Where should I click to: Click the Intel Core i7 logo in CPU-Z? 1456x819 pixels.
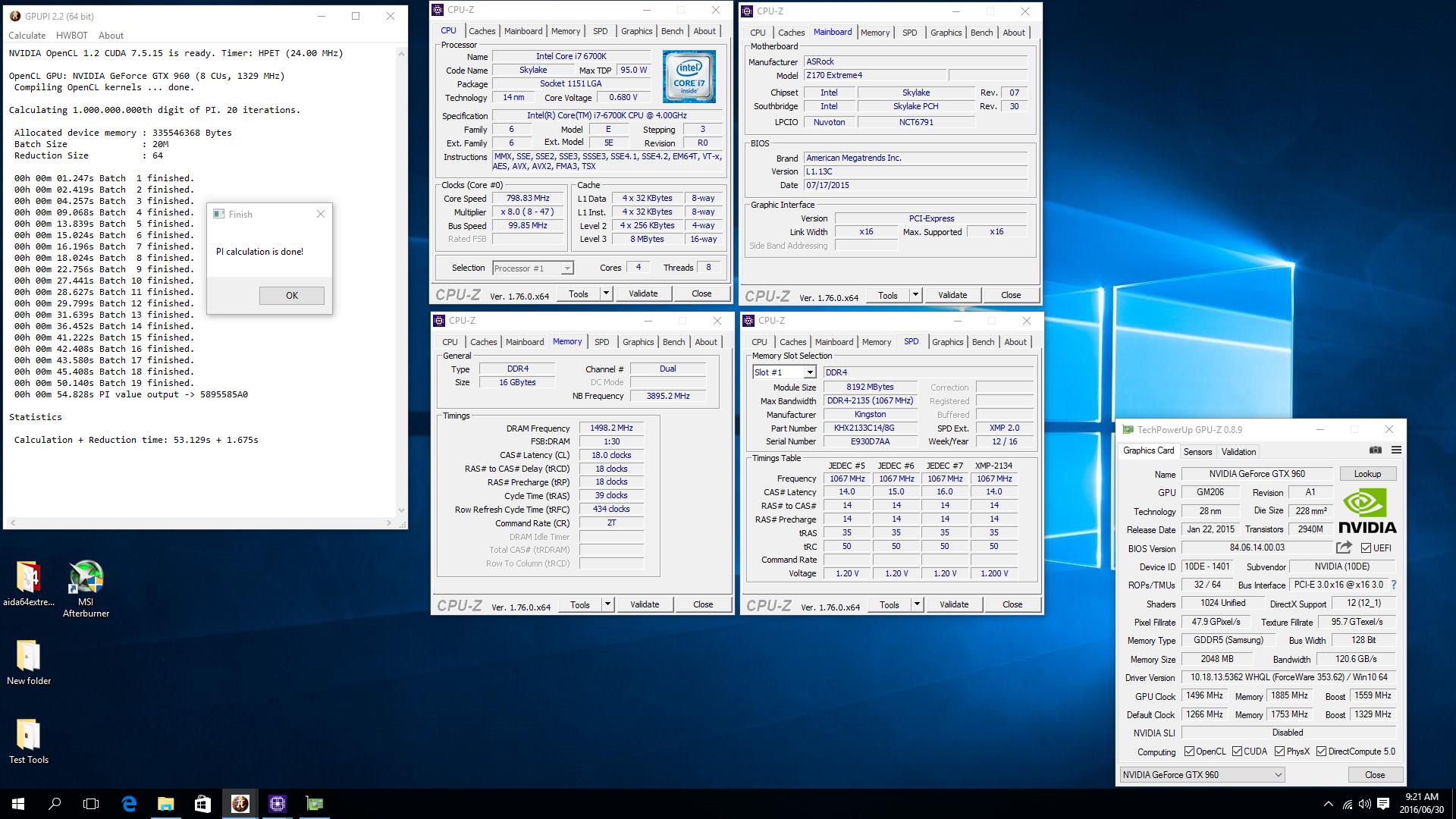point(689,77)
